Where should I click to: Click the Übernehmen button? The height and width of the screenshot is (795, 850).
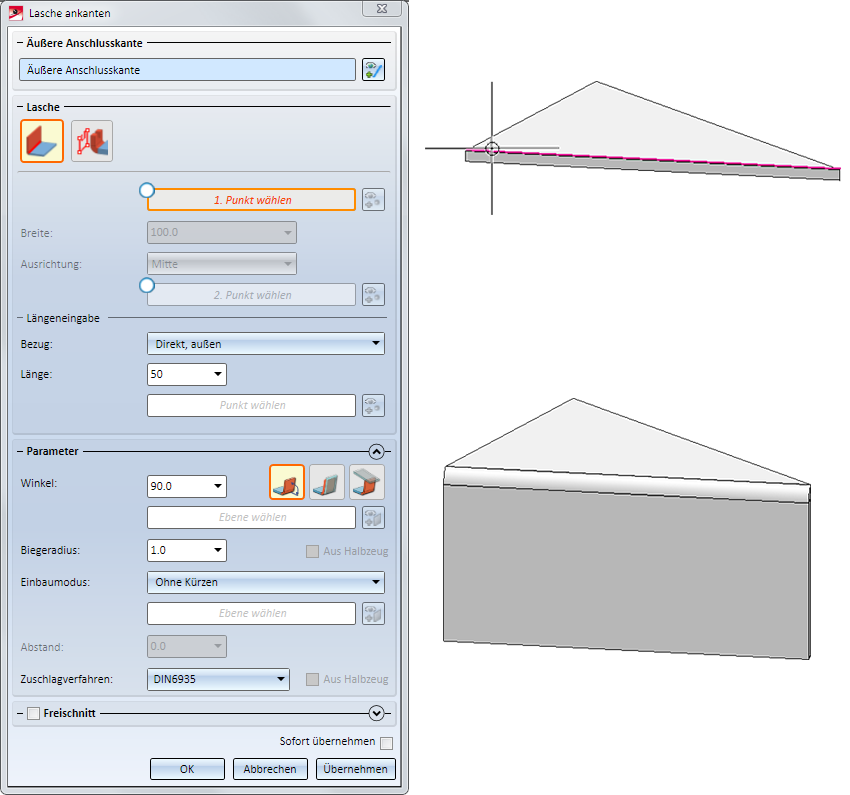coord(357,769)
